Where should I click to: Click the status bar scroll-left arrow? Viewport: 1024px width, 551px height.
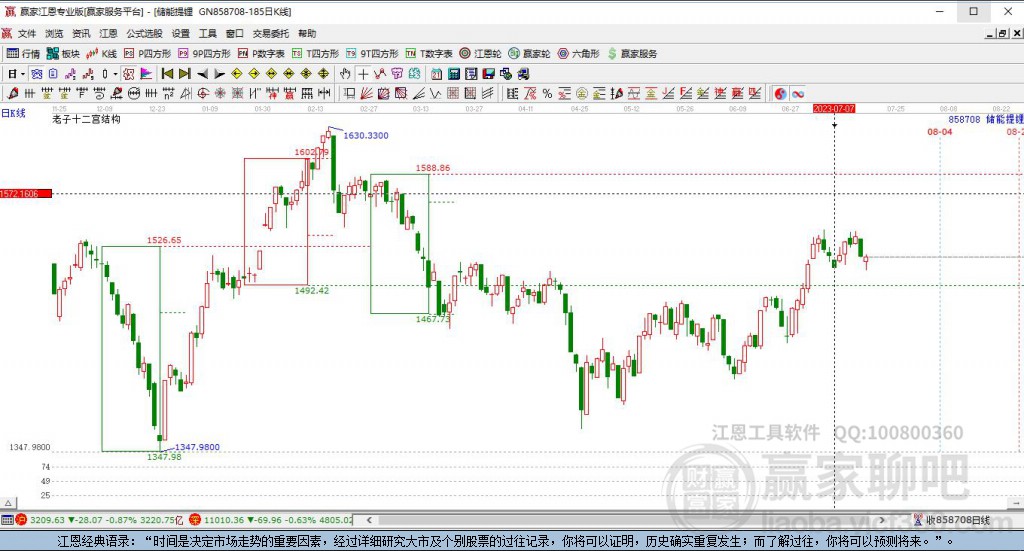click(x=369, y=520)
